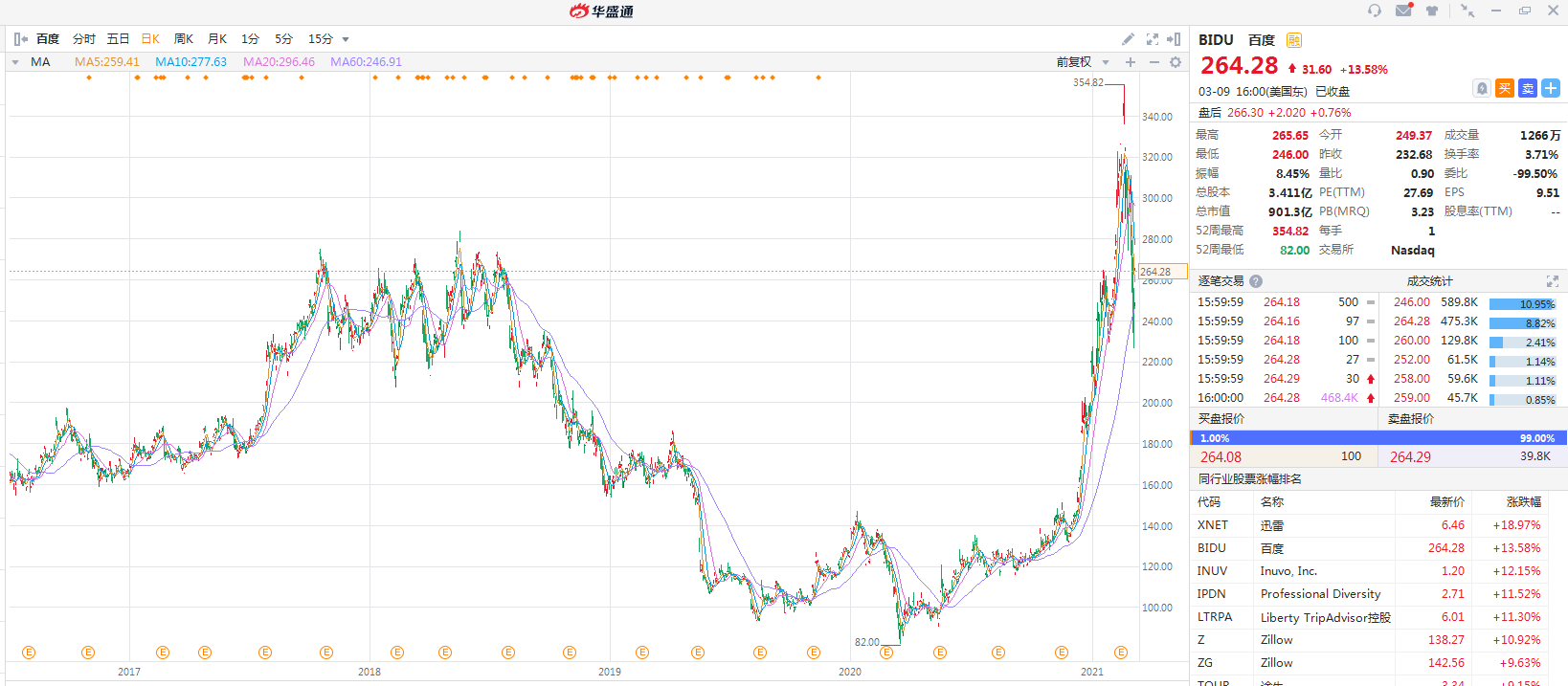Zoom in the chart with plus icon
The width and height of the screenshot is (1568, 686).
[x=1131, y=62]
